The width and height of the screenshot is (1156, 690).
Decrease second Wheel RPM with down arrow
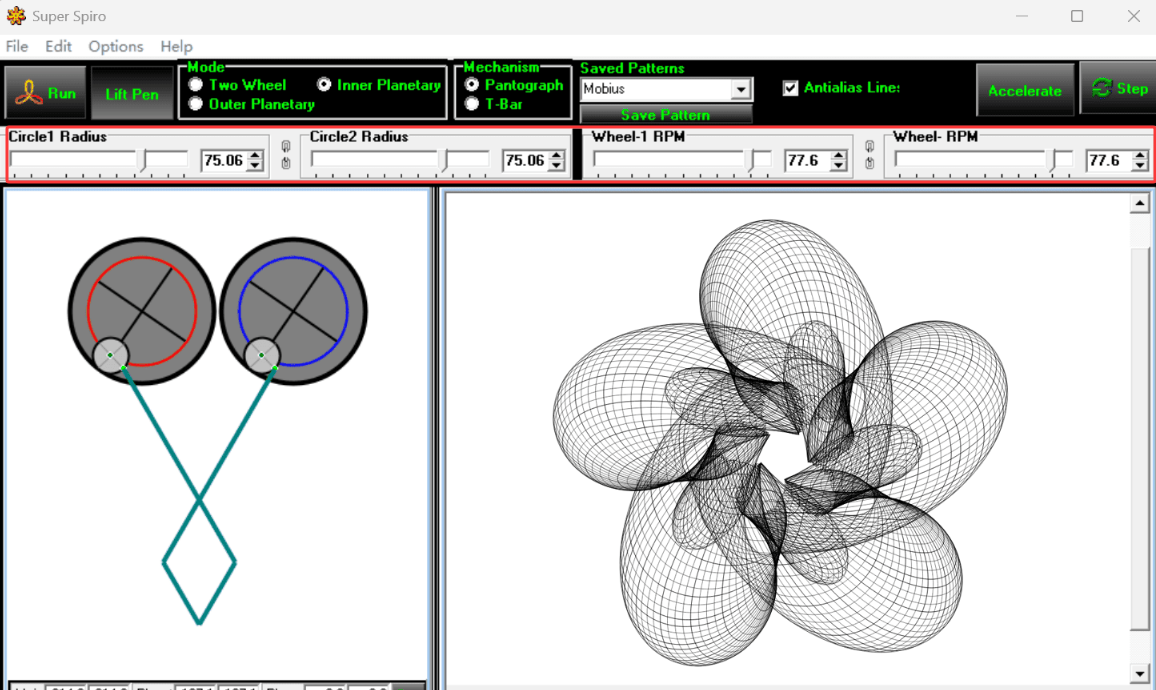point(1141,166)
